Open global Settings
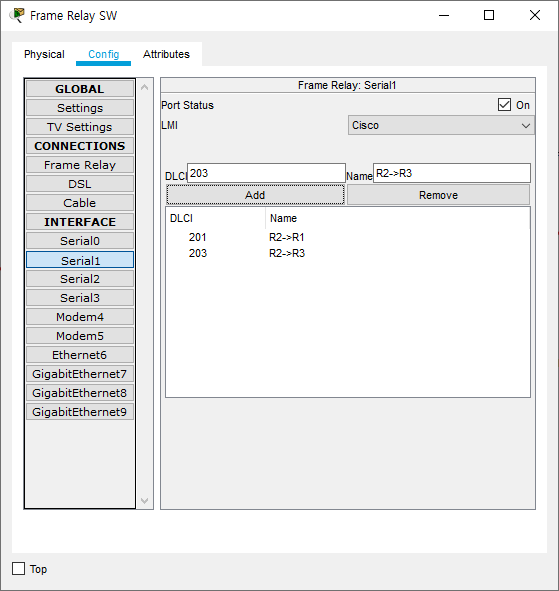Viewport: 559px width, 591px height. (80, 108)
